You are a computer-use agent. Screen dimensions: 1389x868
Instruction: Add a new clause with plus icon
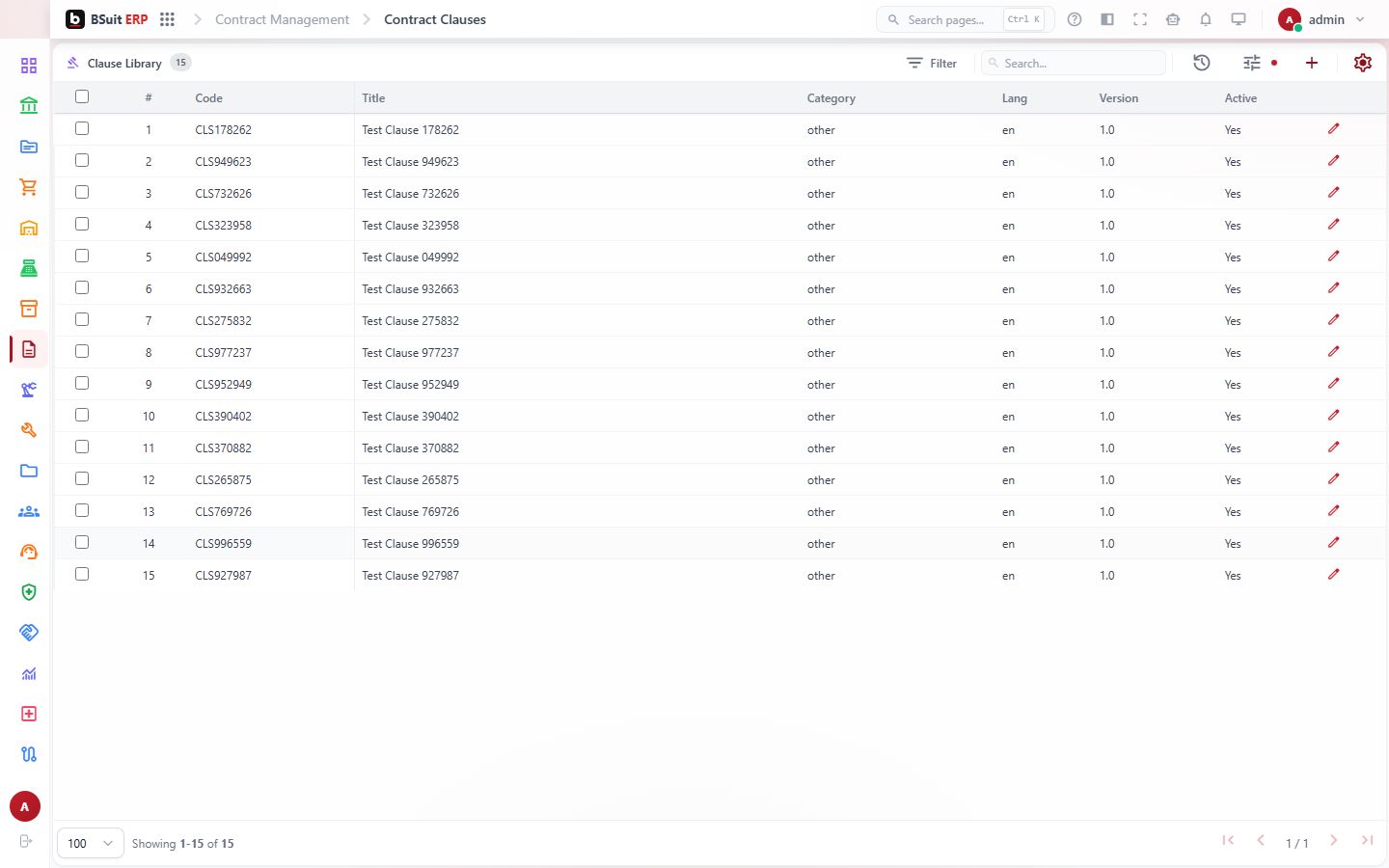pos(1312,63)
